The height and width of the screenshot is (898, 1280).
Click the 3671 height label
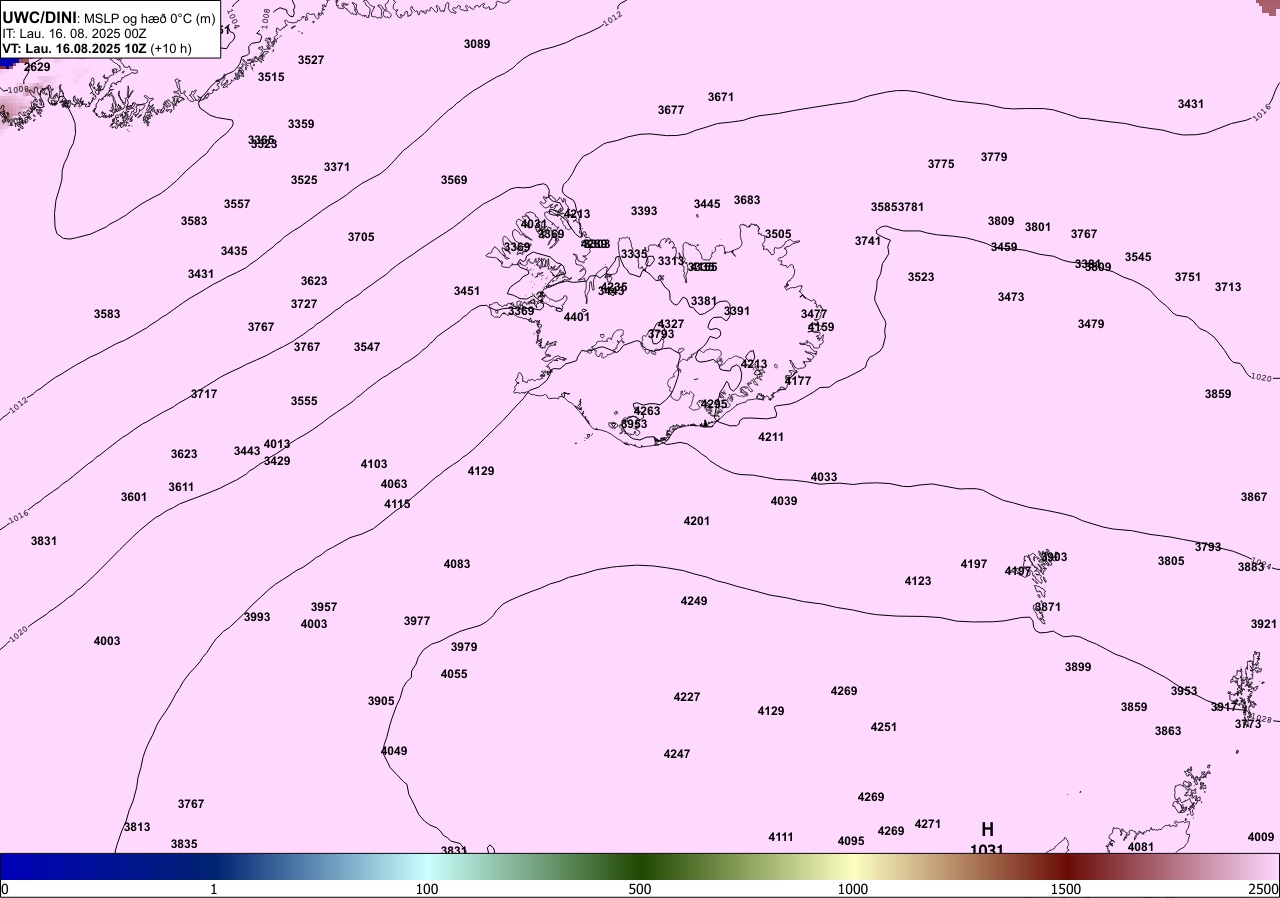click(721, 97)
